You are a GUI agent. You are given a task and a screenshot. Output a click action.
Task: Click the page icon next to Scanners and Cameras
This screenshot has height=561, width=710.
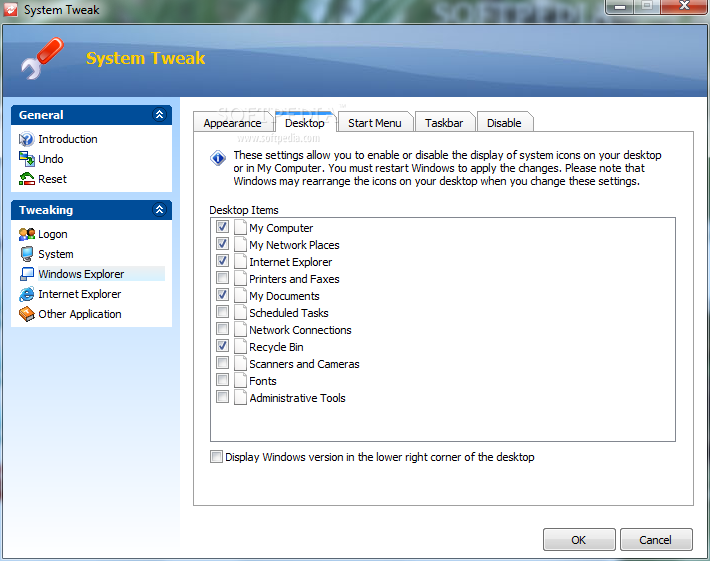240,364
